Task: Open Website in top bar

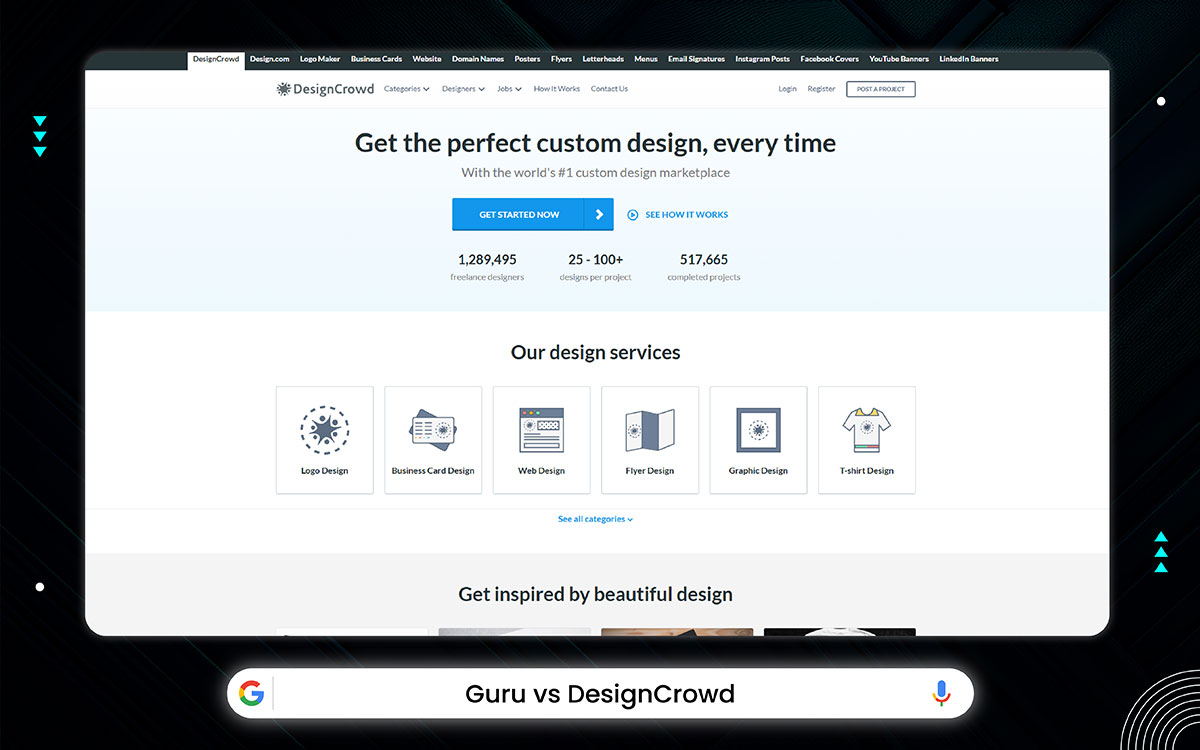Action: pos(427,59)
